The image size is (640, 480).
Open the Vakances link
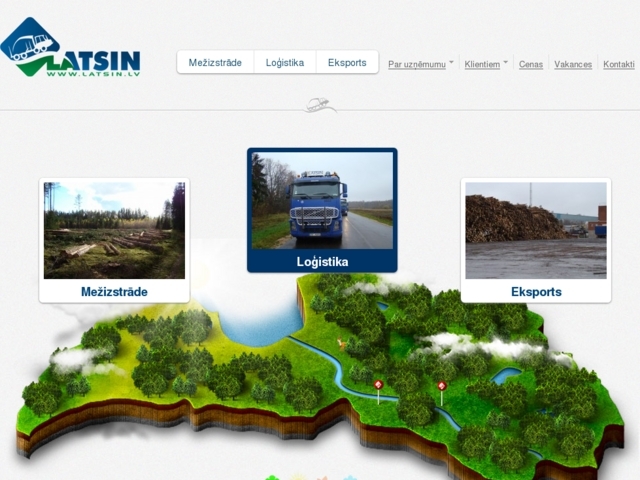pos(573,64)
